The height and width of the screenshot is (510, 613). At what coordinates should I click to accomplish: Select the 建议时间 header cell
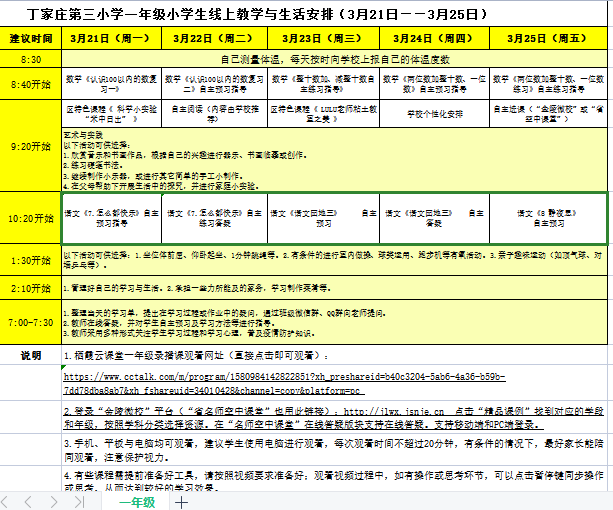(30, 38)
